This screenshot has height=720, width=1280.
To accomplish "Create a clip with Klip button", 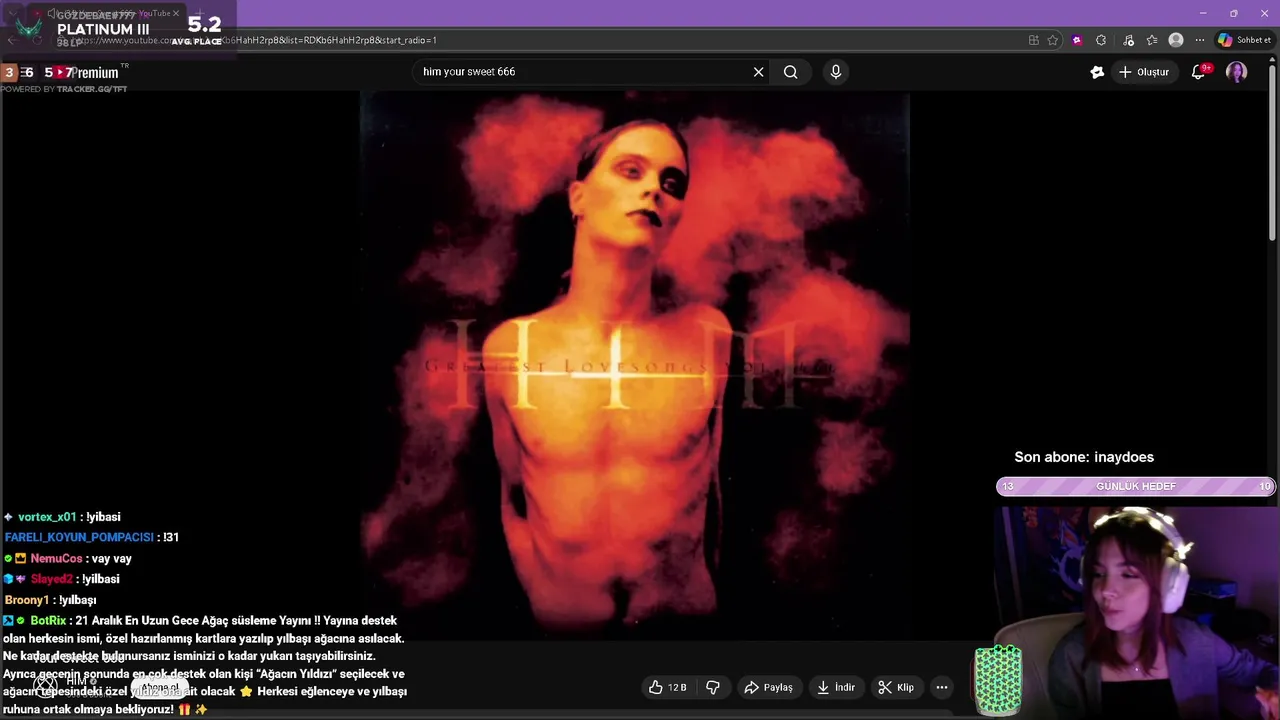I will (x=896, y=687).
